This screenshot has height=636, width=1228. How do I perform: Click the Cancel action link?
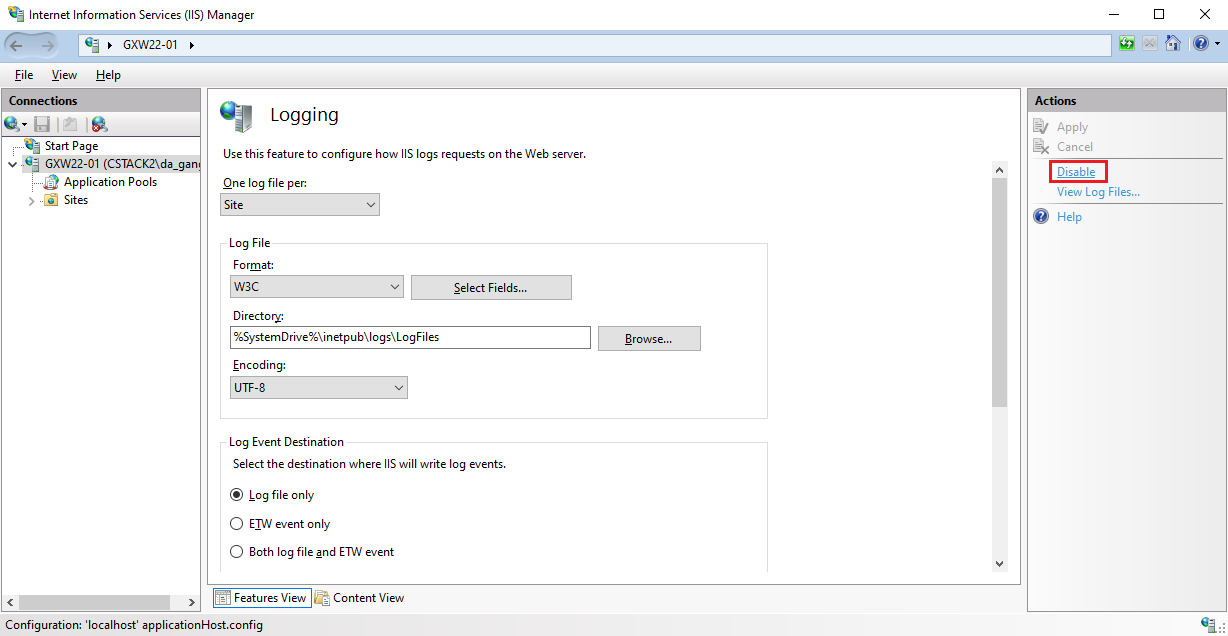1075,147
